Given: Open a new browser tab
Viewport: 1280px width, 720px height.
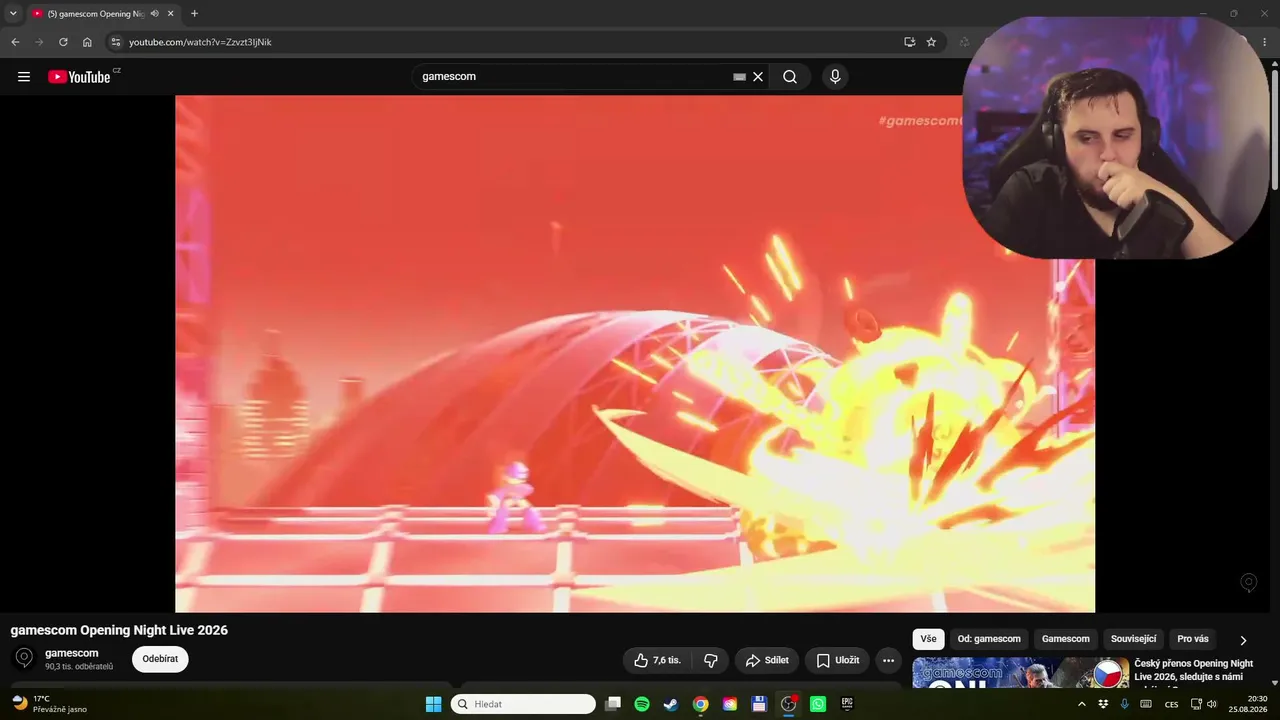Looking at the screenshot, I should point(194,14).
